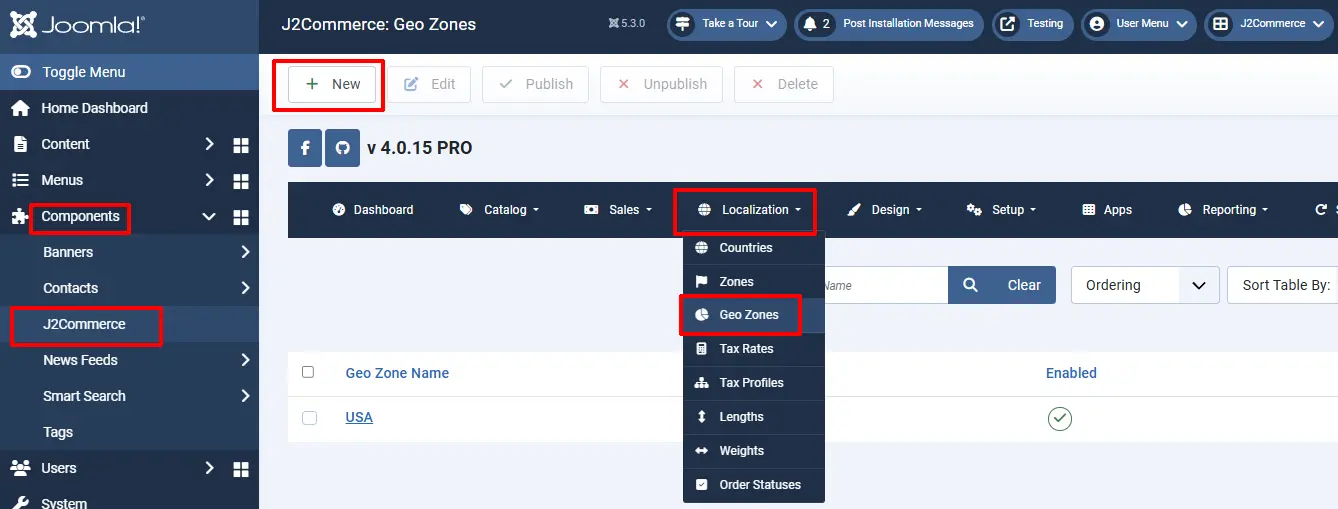The height and width of the screenshot is (509, 1338).
Task: Click the Testing external link icon
Action: (x=1008, y=24)
